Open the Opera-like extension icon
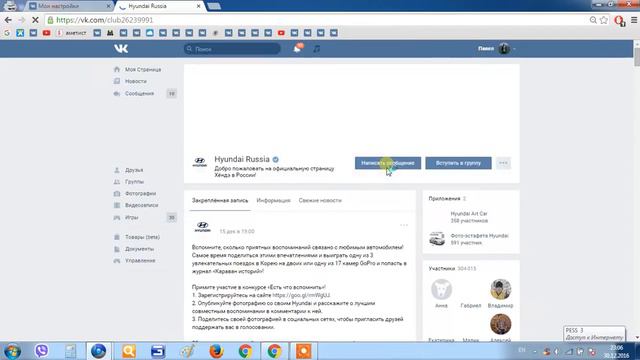 click(620, 20)
